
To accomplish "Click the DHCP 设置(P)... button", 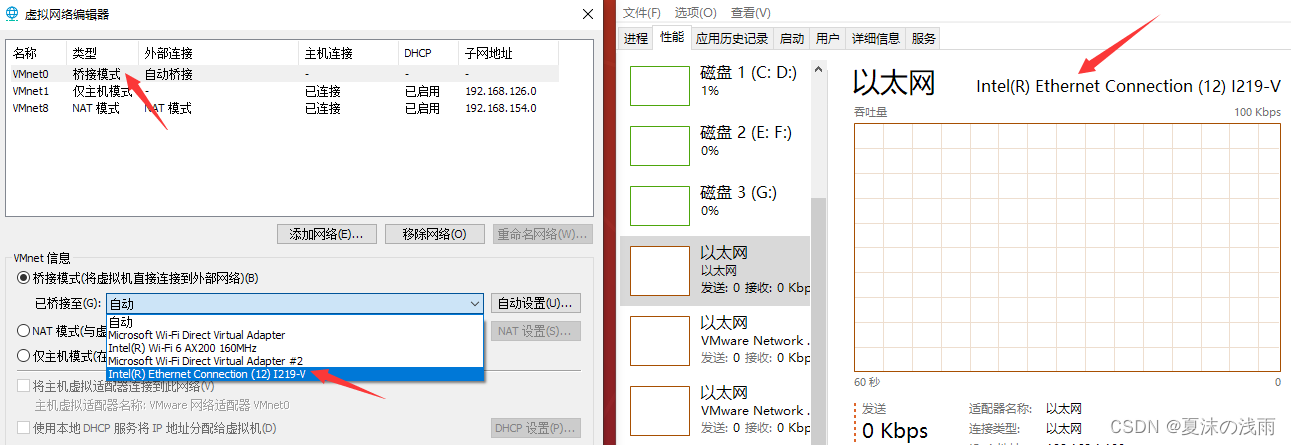I will [536, 428].
